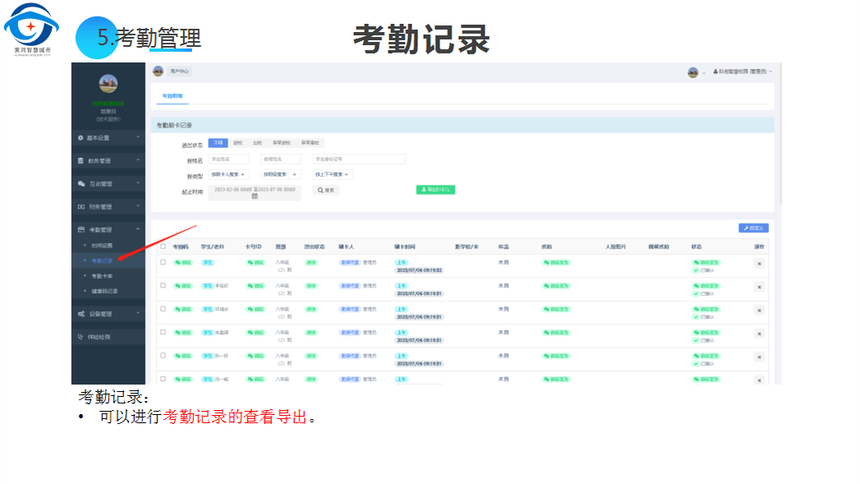Screen dimensions: 860x484
Task: Click the blue 自定义 button
Action: 754,228
